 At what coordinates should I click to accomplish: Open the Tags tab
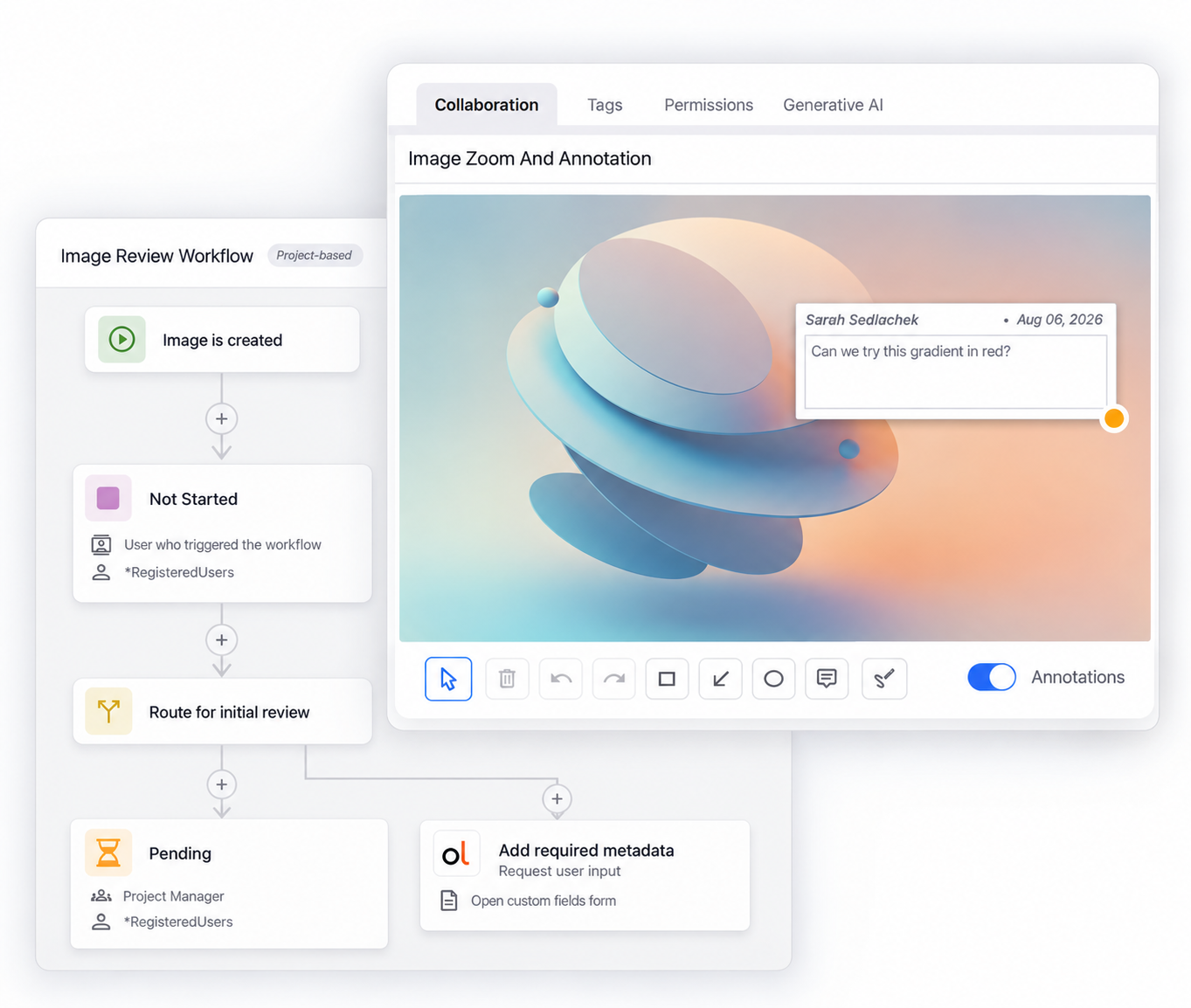605,105
